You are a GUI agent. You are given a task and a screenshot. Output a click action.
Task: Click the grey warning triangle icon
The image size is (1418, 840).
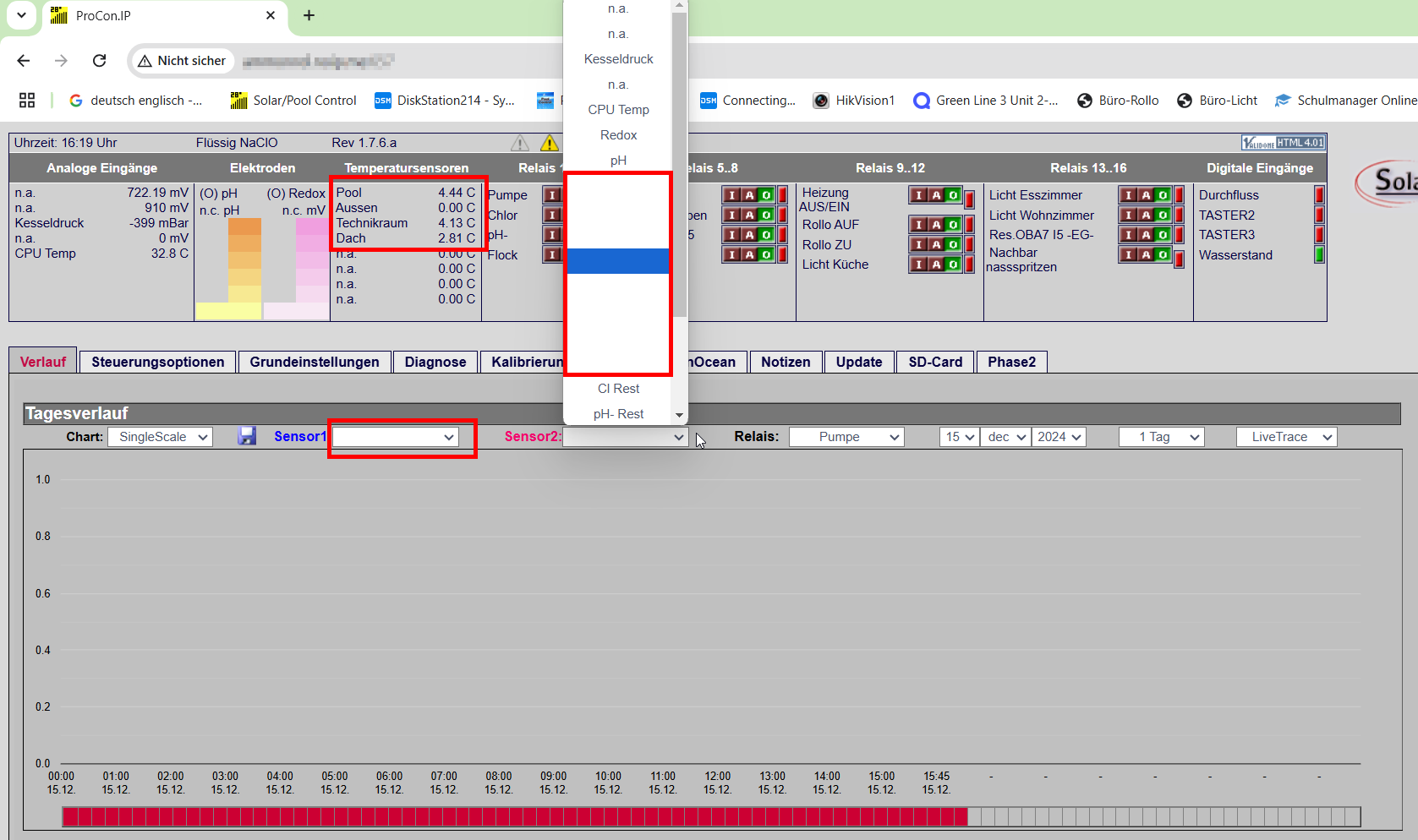coord(520,143)
